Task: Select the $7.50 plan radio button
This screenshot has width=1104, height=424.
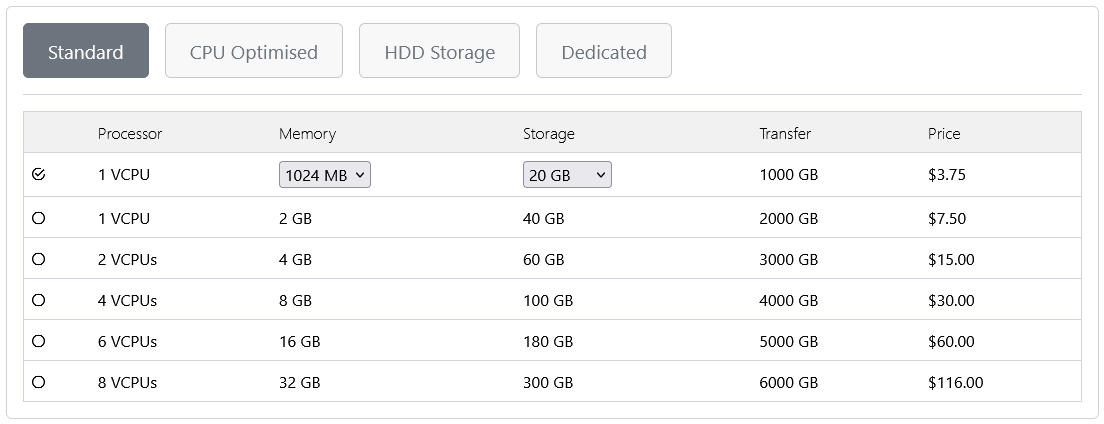Action: pyautogui.click(x=39, y=218)
